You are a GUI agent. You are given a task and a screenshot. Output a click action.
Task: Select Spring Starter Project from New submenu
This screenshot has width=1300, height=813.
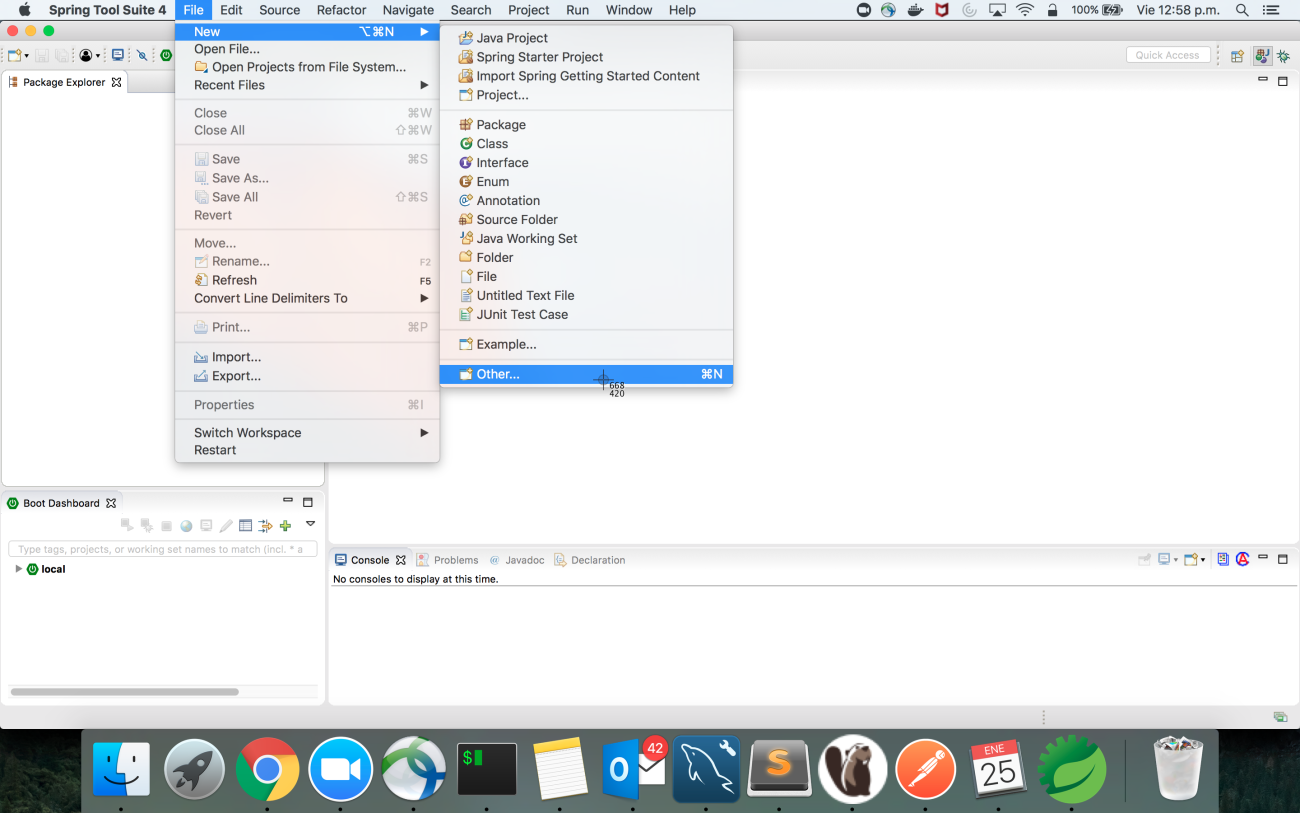click(539, 57)
